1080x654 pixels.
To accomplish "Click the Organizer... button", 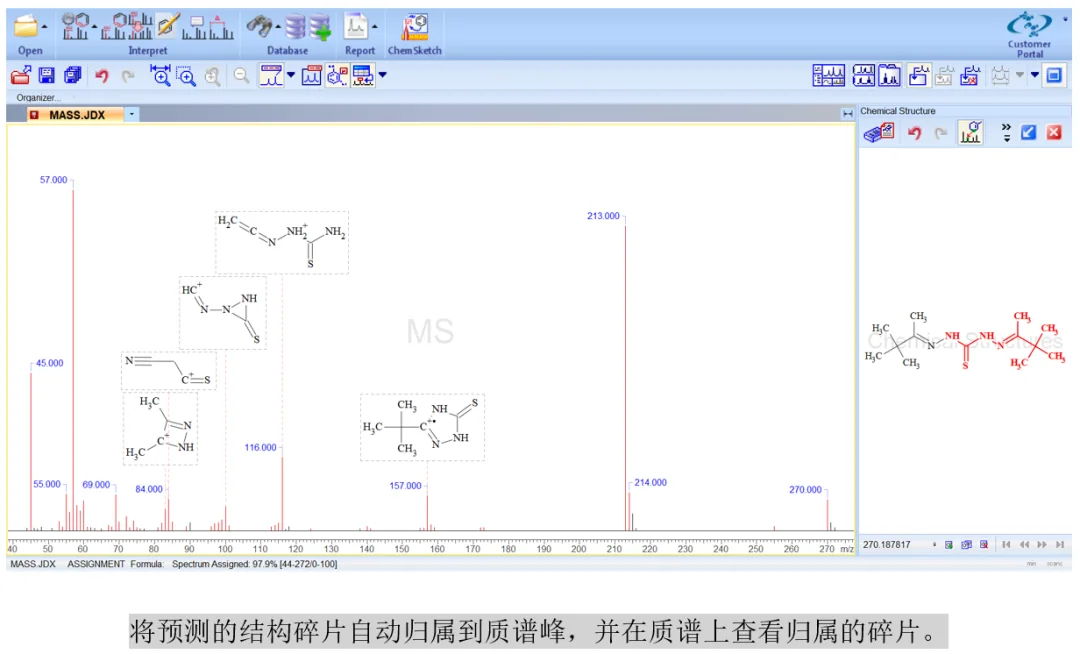I will coord(39,98).
